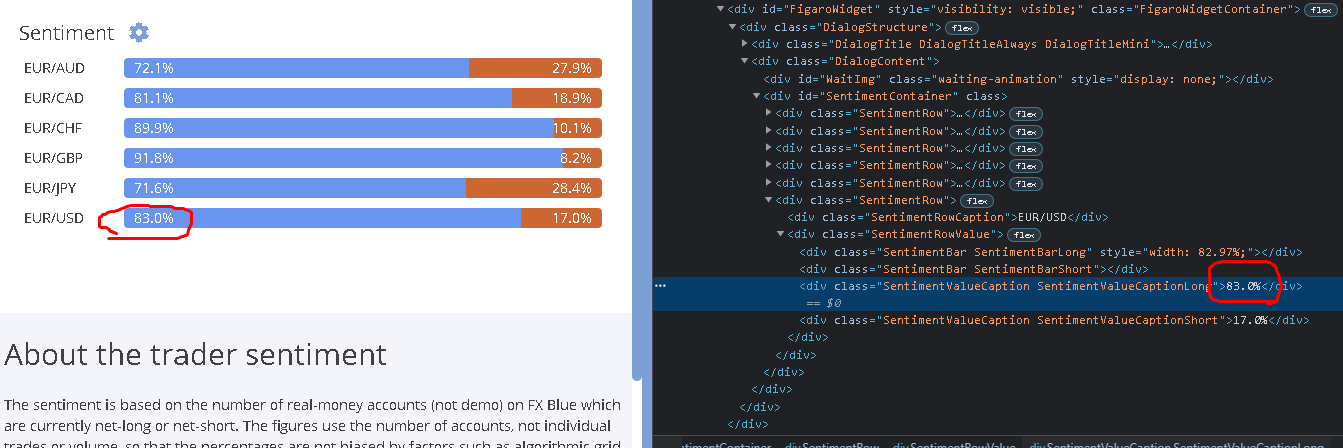Click the EUR/AUD blue long sentiment bar
Viewport: 1343px width, 448px height.
pos(297,68)
